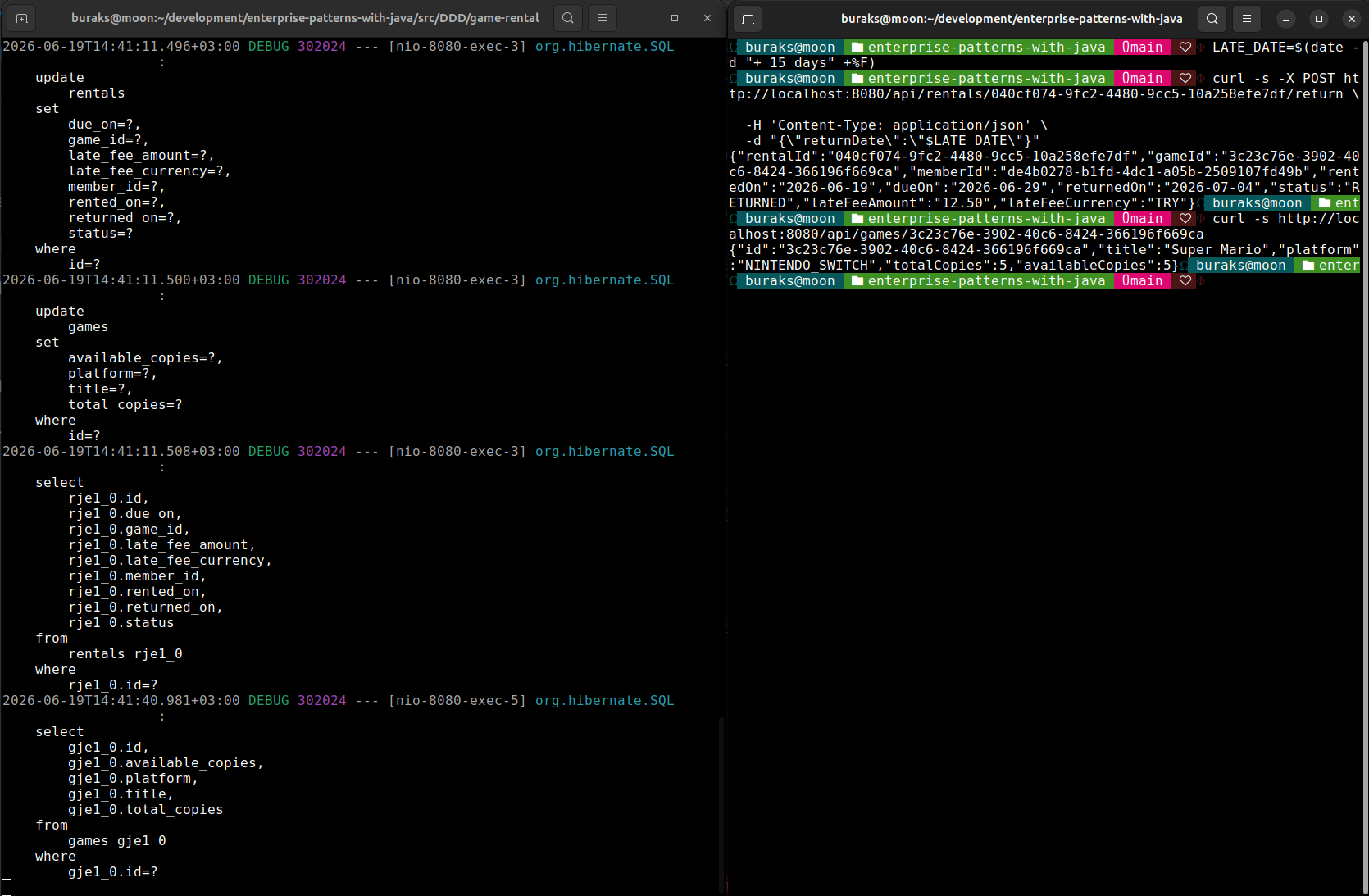1369x896 pixels.
Task: Click the right terminal vertical scrollbar
Action: click(1365, 466)
